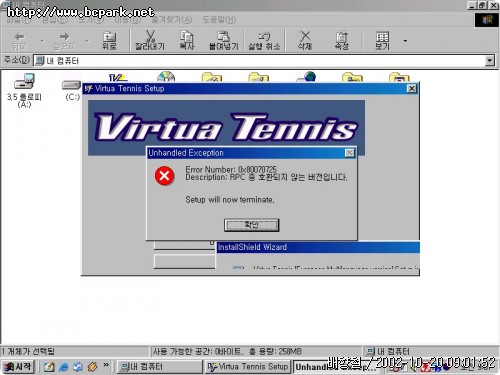Close the Unhandled Exception dialog

349,153
